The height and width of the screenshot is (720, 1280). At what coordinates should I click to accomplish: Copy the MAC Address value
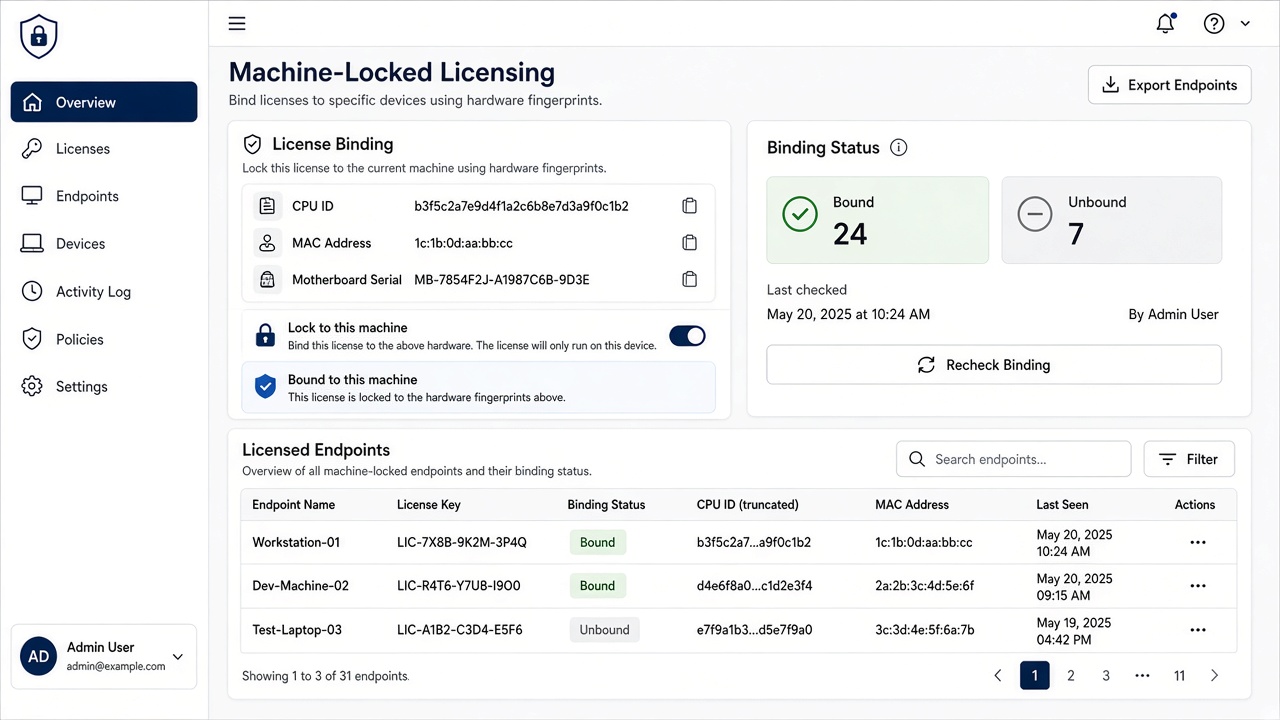coord(689,243)
